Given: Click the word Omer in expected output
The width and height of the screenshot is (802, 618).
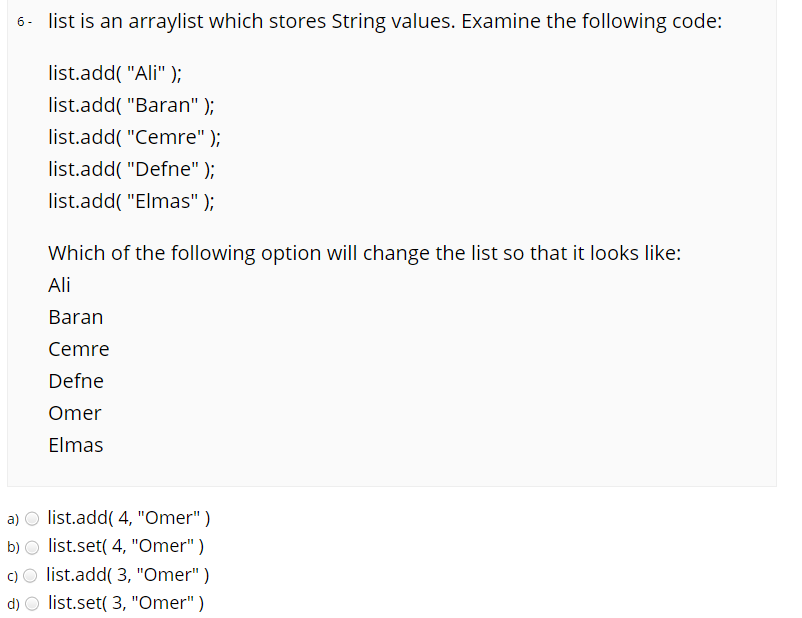Looking at the screenshot, I should coord(75,413).
